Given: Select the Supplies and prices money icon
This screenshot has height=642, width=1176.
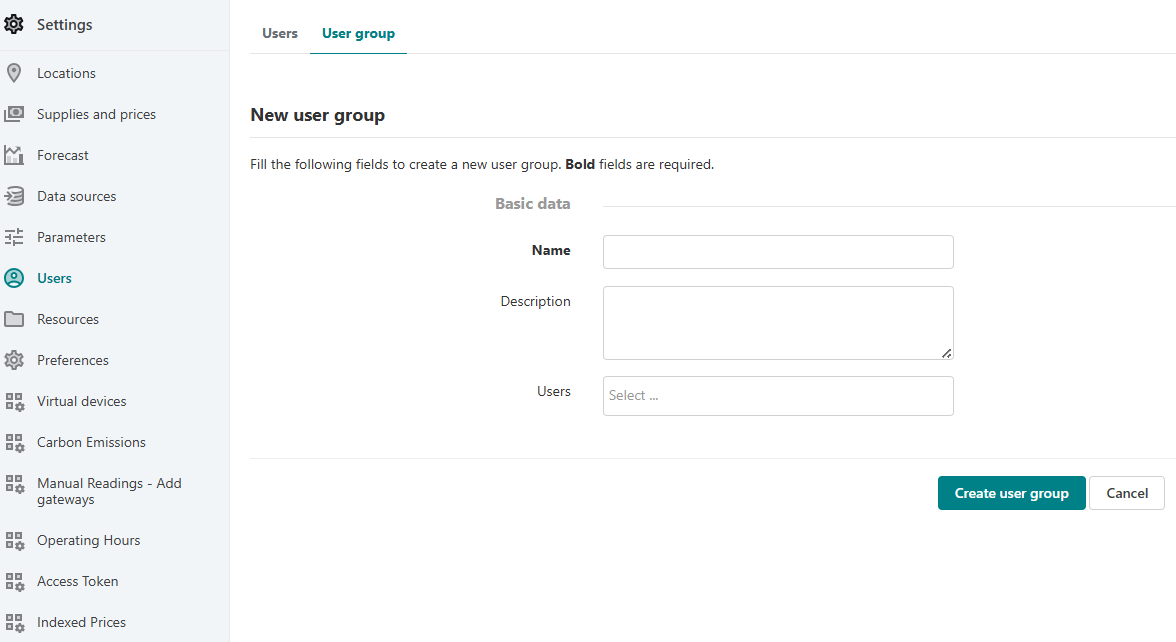Looking at the screenshot, I should pyautogui.click(x=14, y=114).
